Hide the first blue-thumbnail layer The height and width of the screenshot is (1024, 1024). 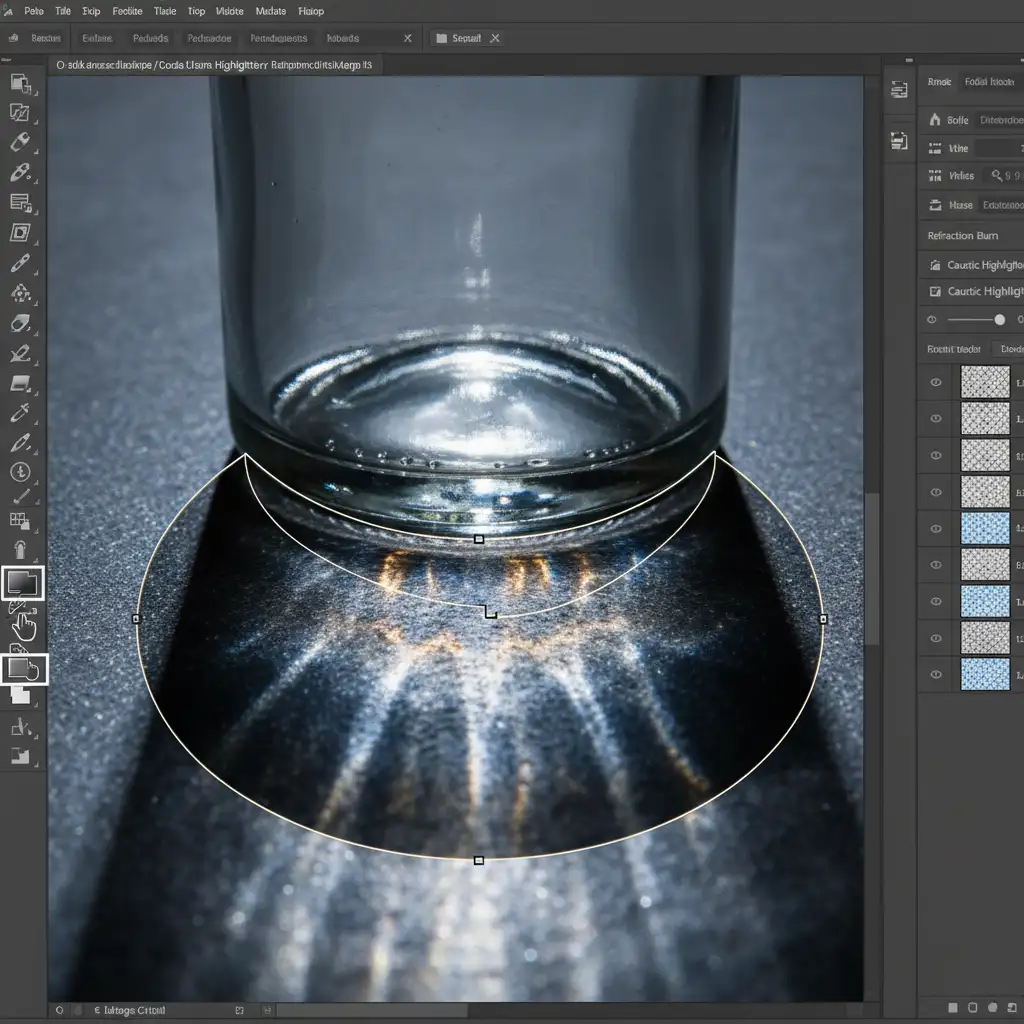(x=936, y=528)
